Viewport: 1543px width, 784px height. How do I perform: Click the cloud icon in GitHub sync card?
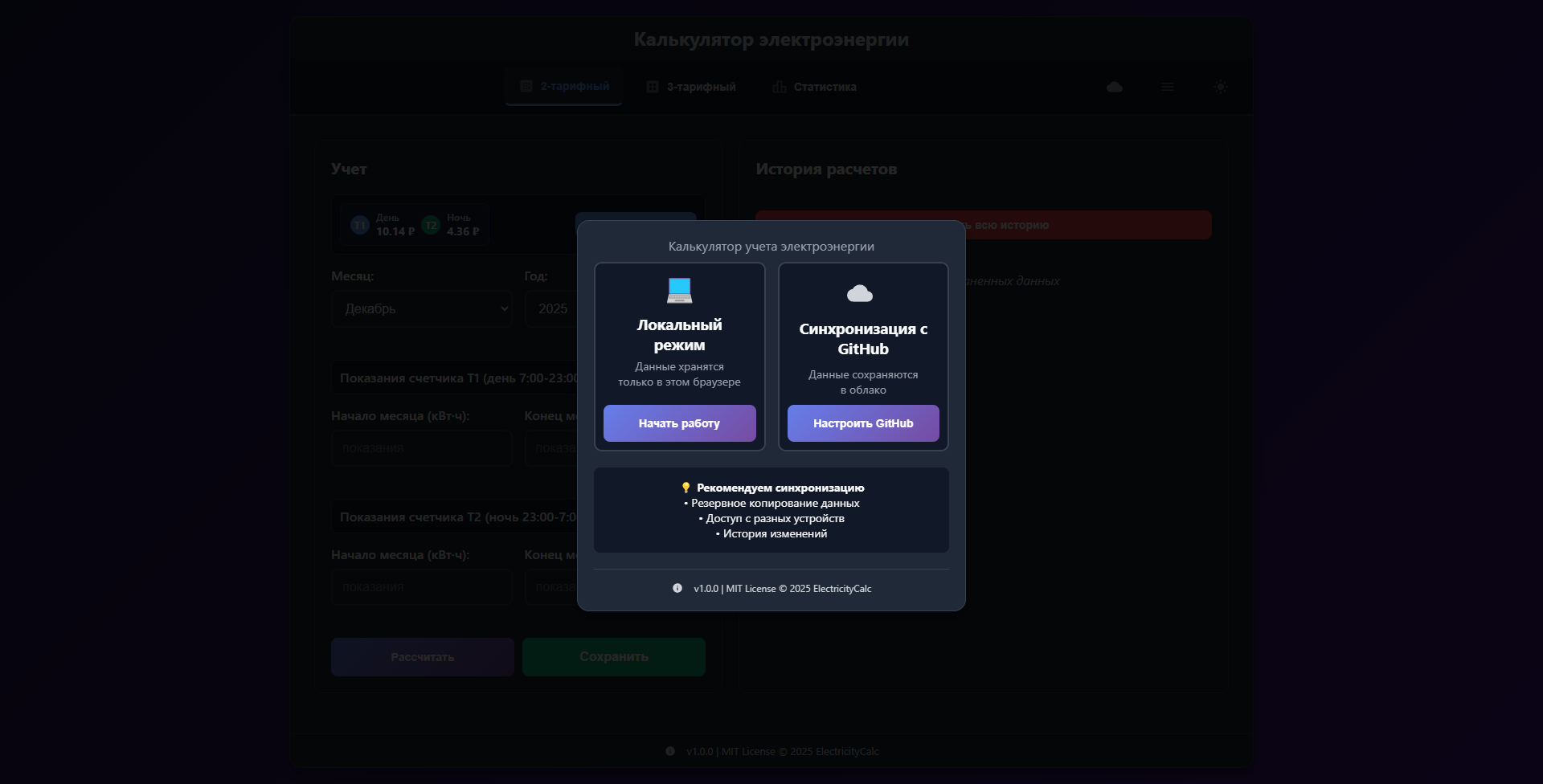click(x=860, y=294)
